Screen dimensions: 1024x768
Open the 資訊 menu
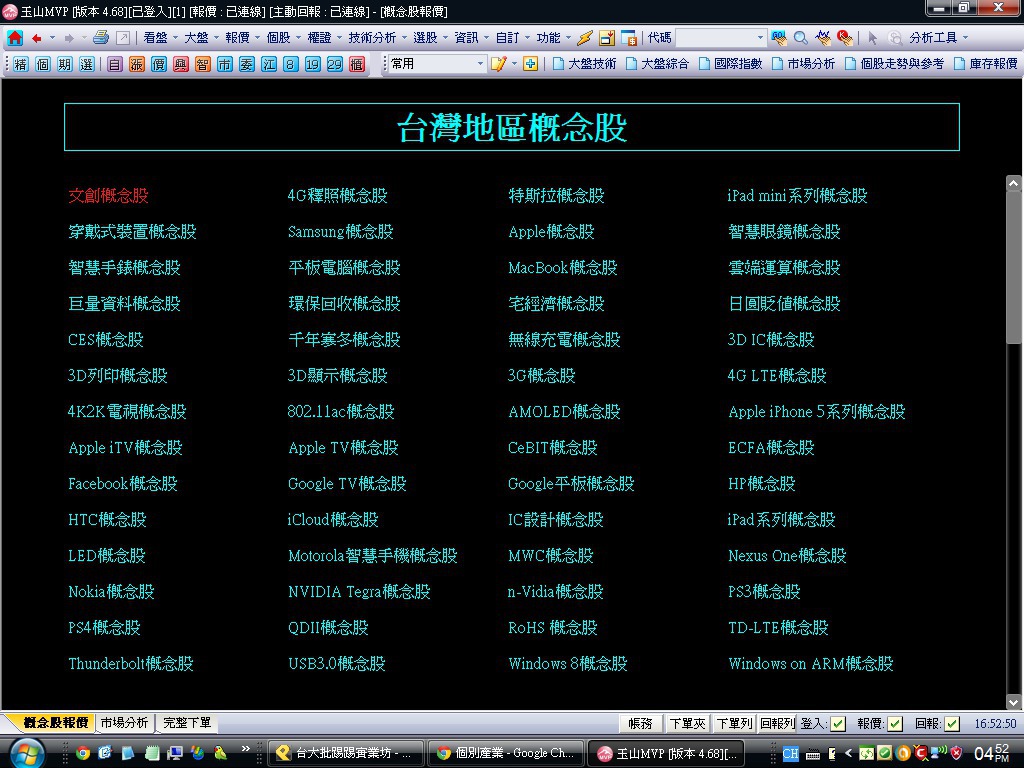(x=472, y=38)
